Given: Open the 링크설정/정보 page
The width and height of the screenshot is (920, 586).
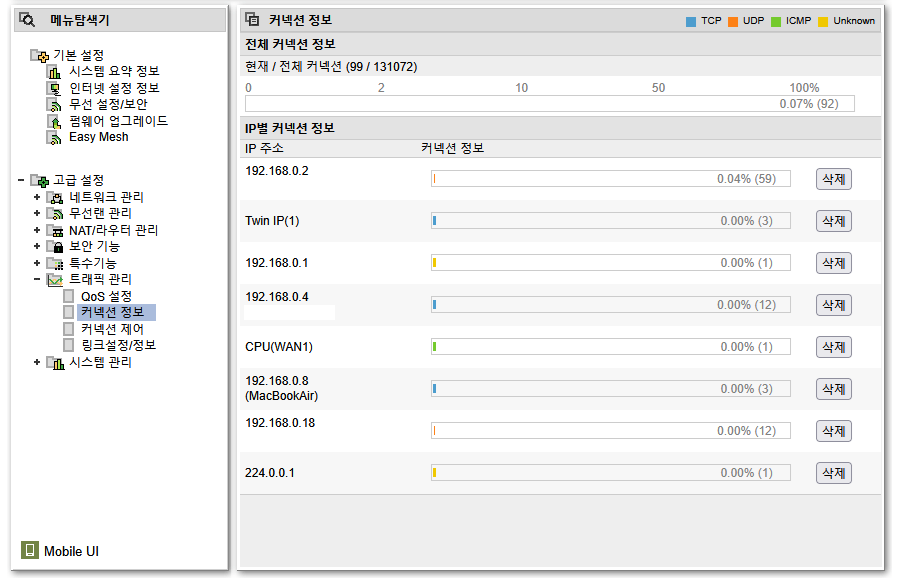Looking at the screenshot, I should click(x=119, y=345).
